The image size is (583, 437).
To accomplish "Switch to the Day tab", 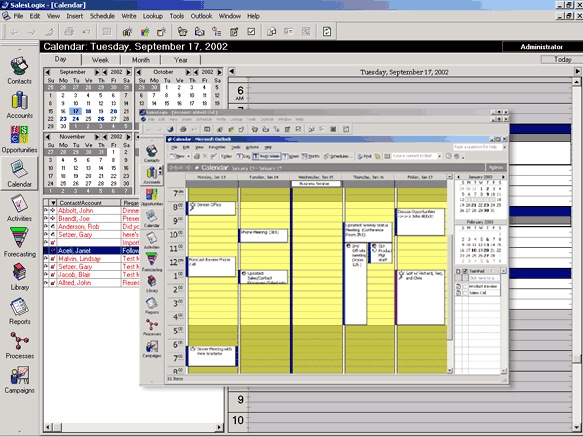I will coord(60,60).
